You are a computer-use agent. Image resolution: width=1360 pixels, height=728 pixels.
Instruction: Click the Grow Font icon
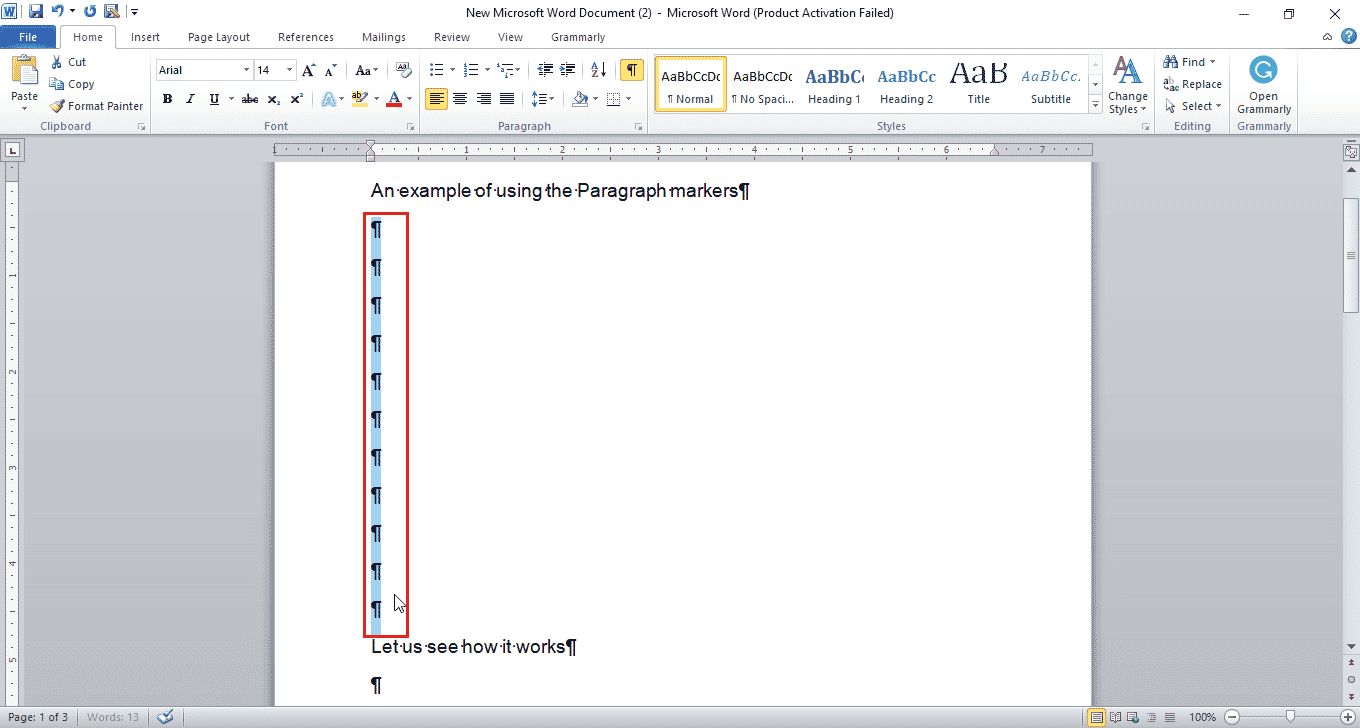click(309, 70)
